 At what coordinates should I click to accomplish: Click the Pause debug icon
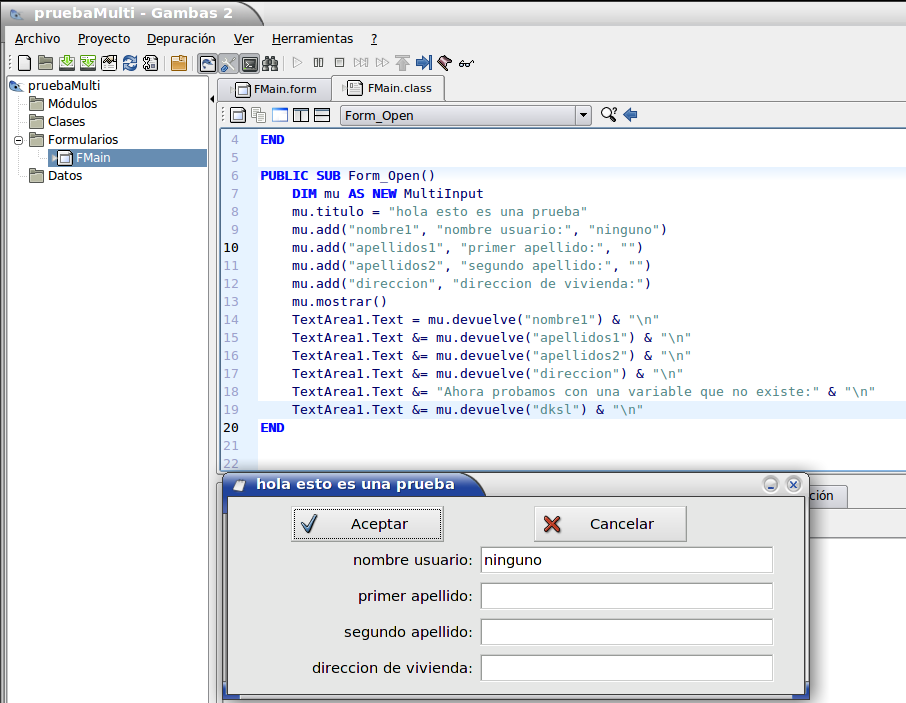pos(318,62)
